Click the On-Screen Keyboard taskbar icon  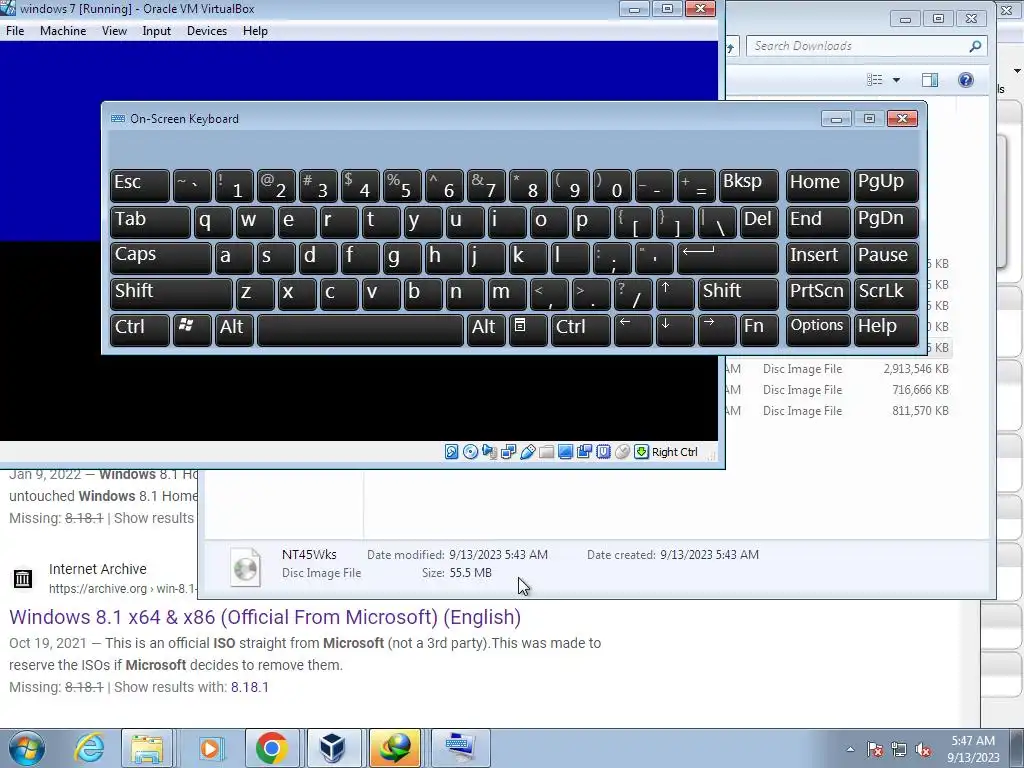pos(460,748)
